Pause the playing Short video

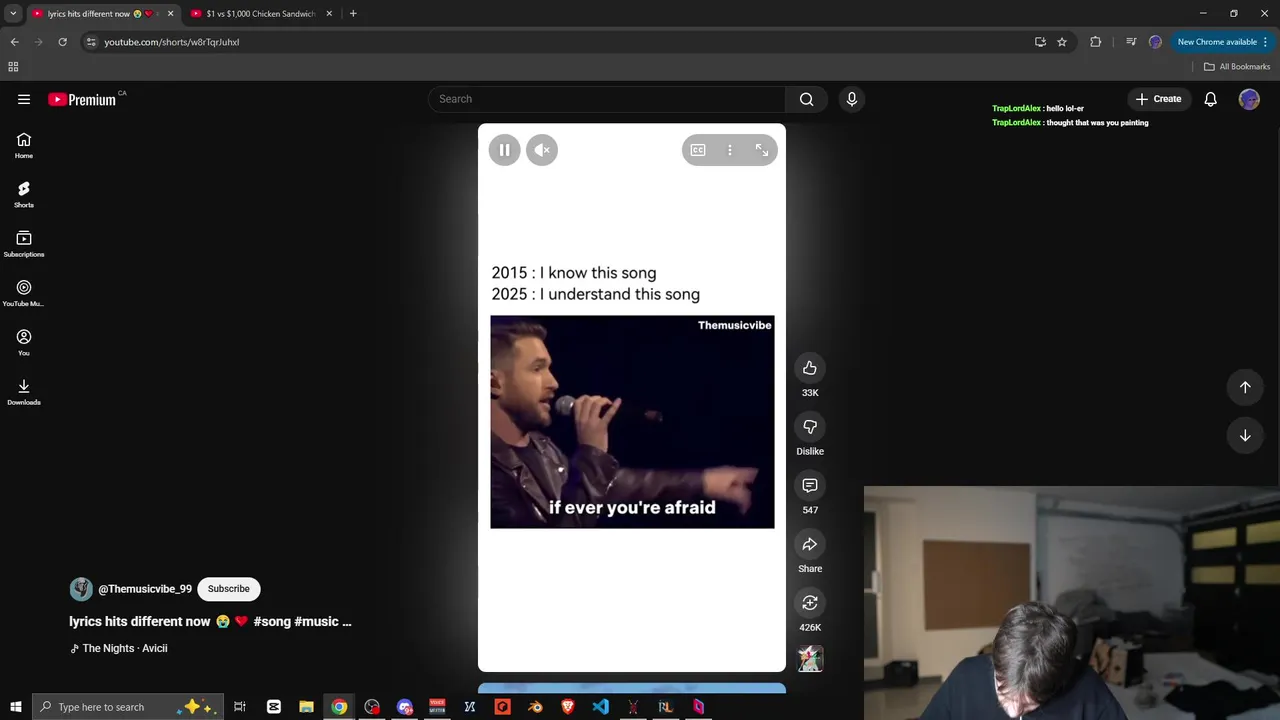[505, 150]
